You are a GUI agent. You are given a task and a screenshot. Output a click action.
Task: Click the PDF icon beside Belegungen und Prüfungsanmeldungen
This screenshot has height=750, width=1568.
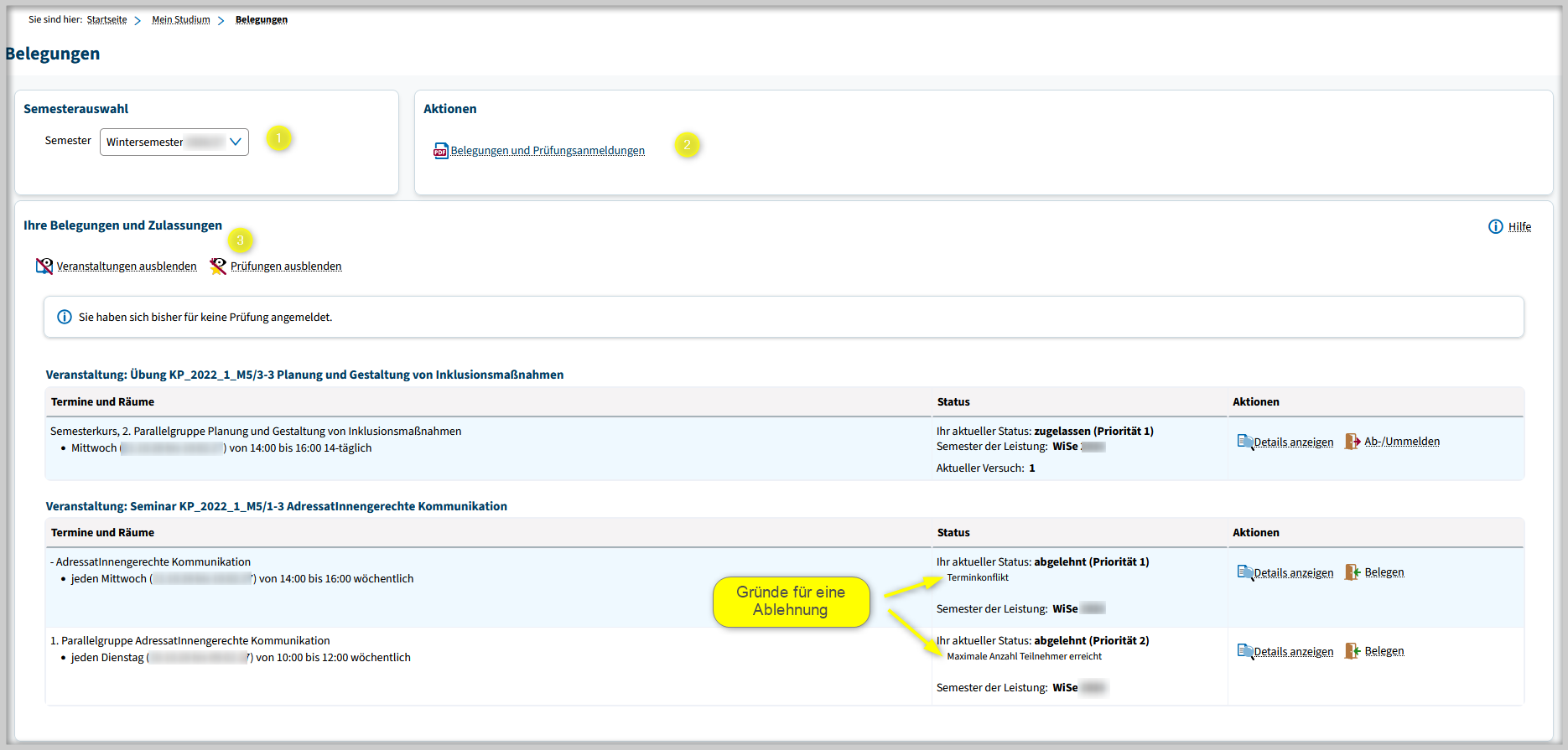coord(441,151)
